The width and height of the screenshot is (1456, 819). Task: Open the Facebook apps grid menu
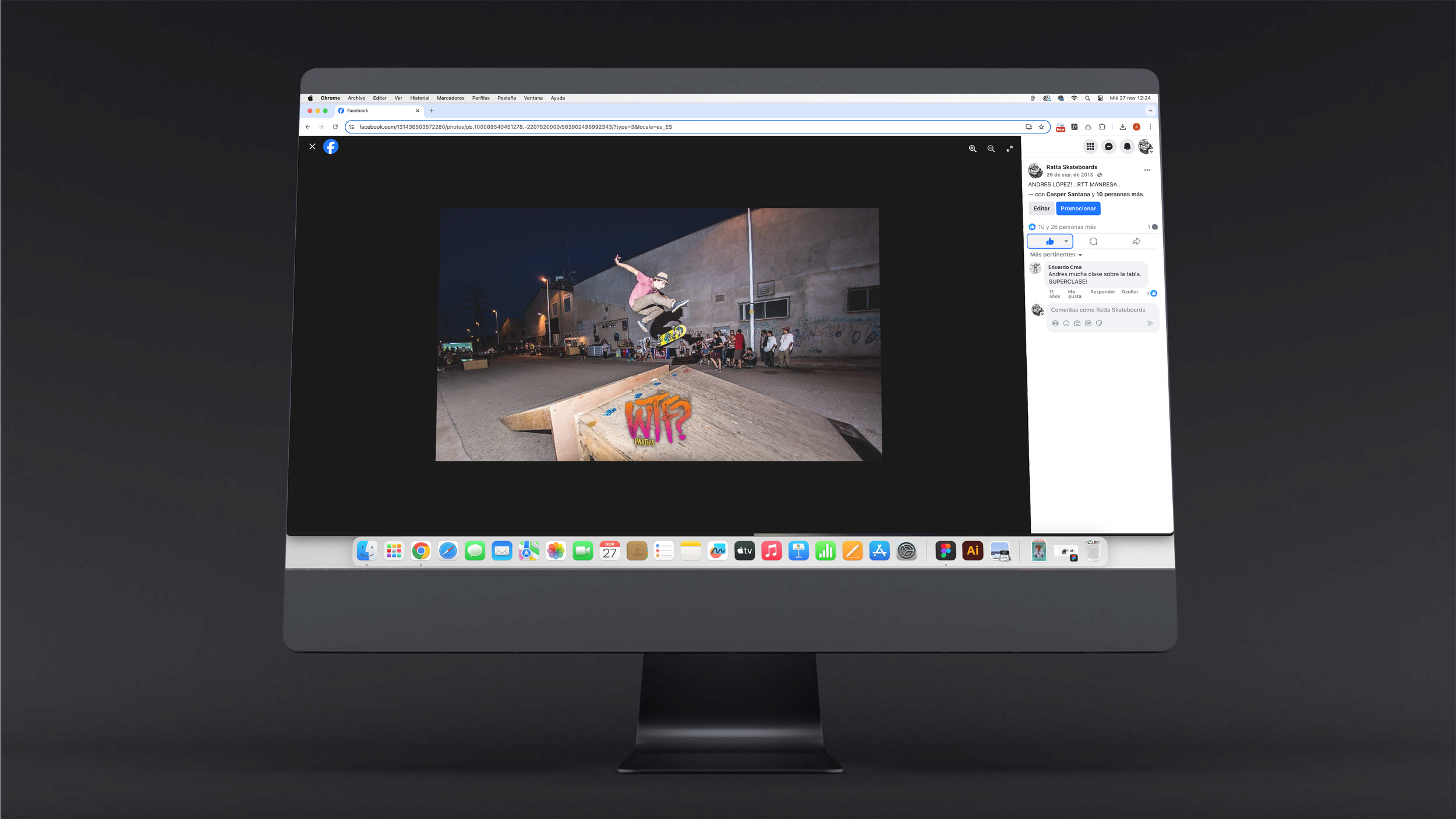1090,147
